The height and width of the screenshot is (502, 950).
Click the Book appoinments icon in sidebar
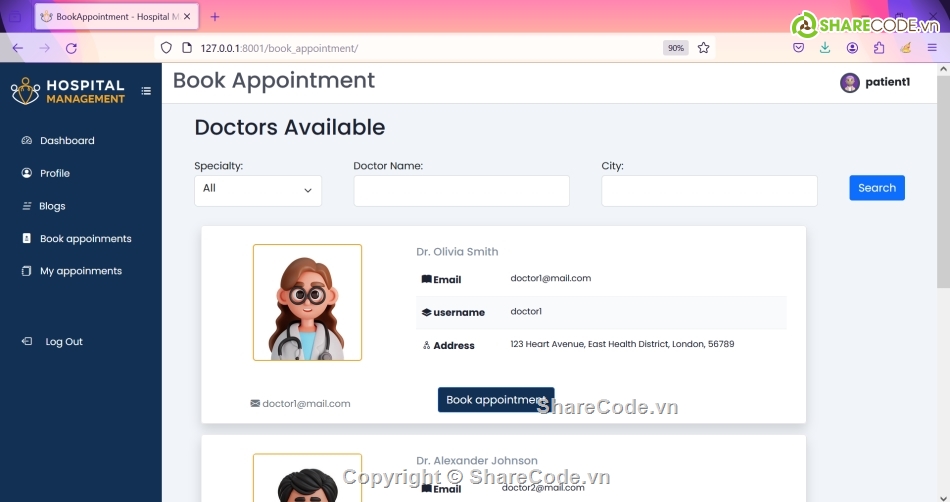point(27,239)
